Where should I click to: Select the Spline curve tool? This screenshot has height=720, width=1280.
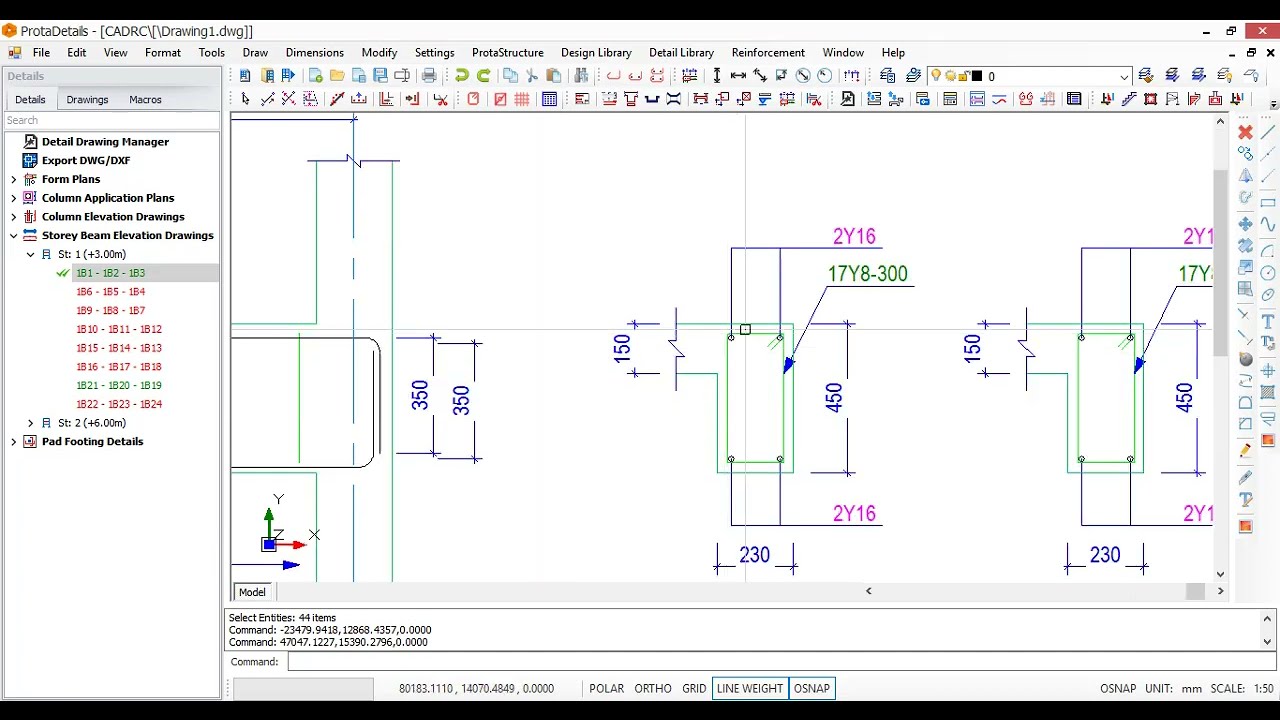[x=1268, y=225]
